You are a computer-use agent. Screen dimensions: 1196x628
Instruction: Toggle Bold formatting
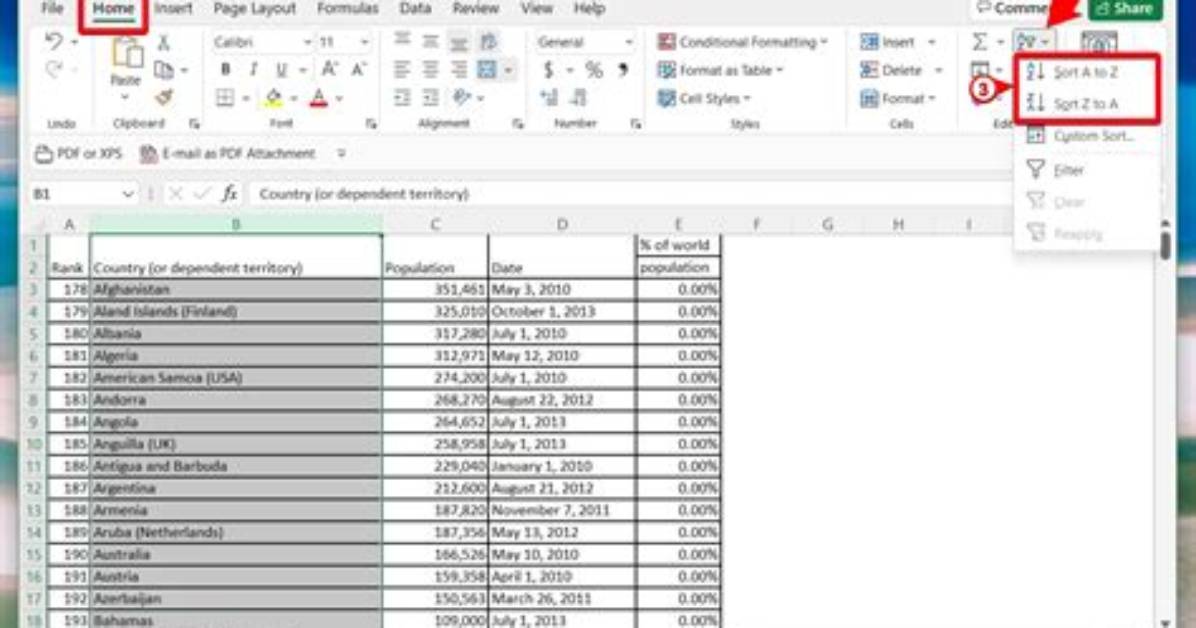225,69
